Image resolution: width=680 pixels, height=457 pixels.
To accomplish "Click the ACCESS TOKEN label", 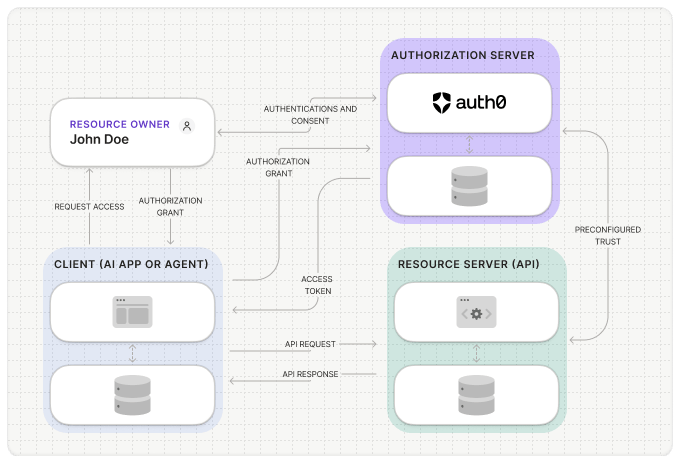I will pos(317,285).
